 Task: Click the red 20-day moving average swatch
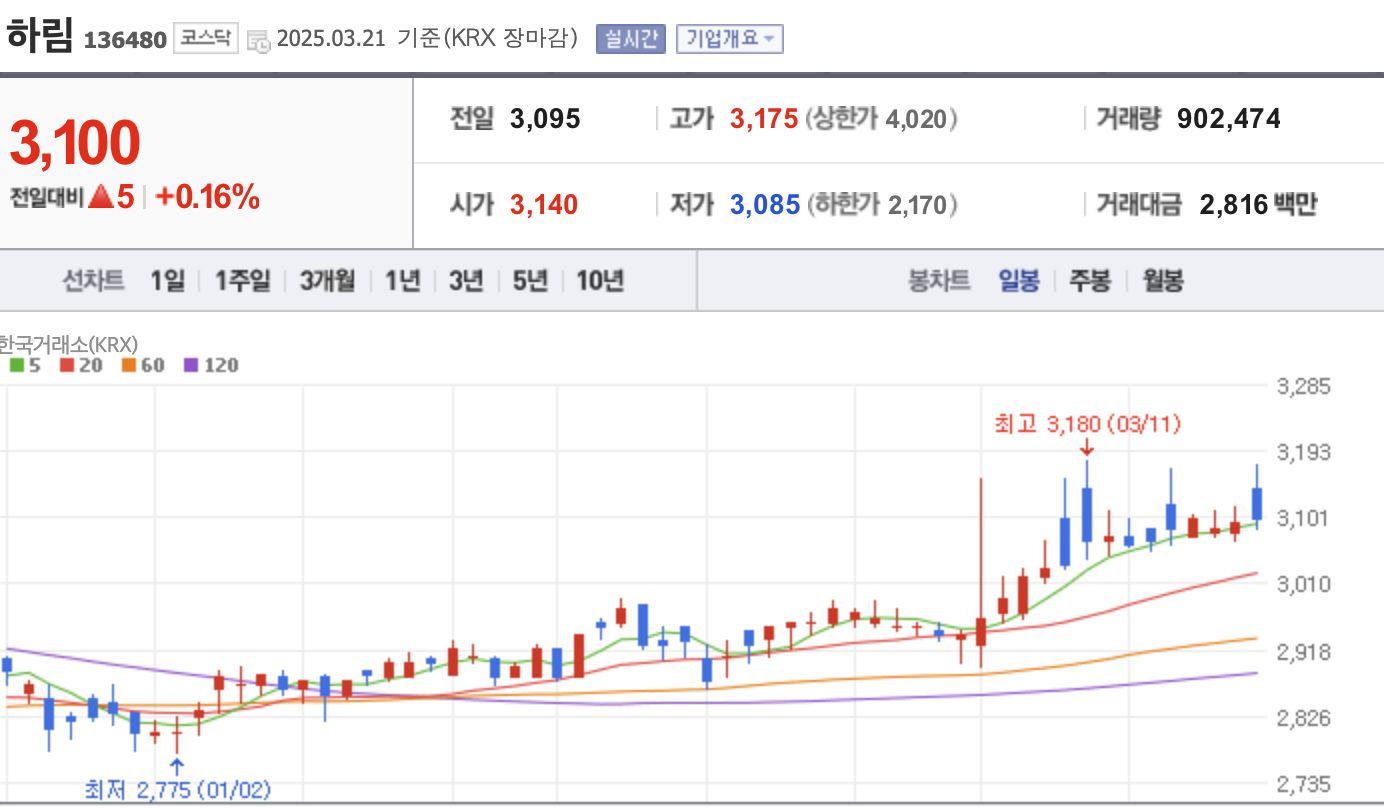pos(67,366)
